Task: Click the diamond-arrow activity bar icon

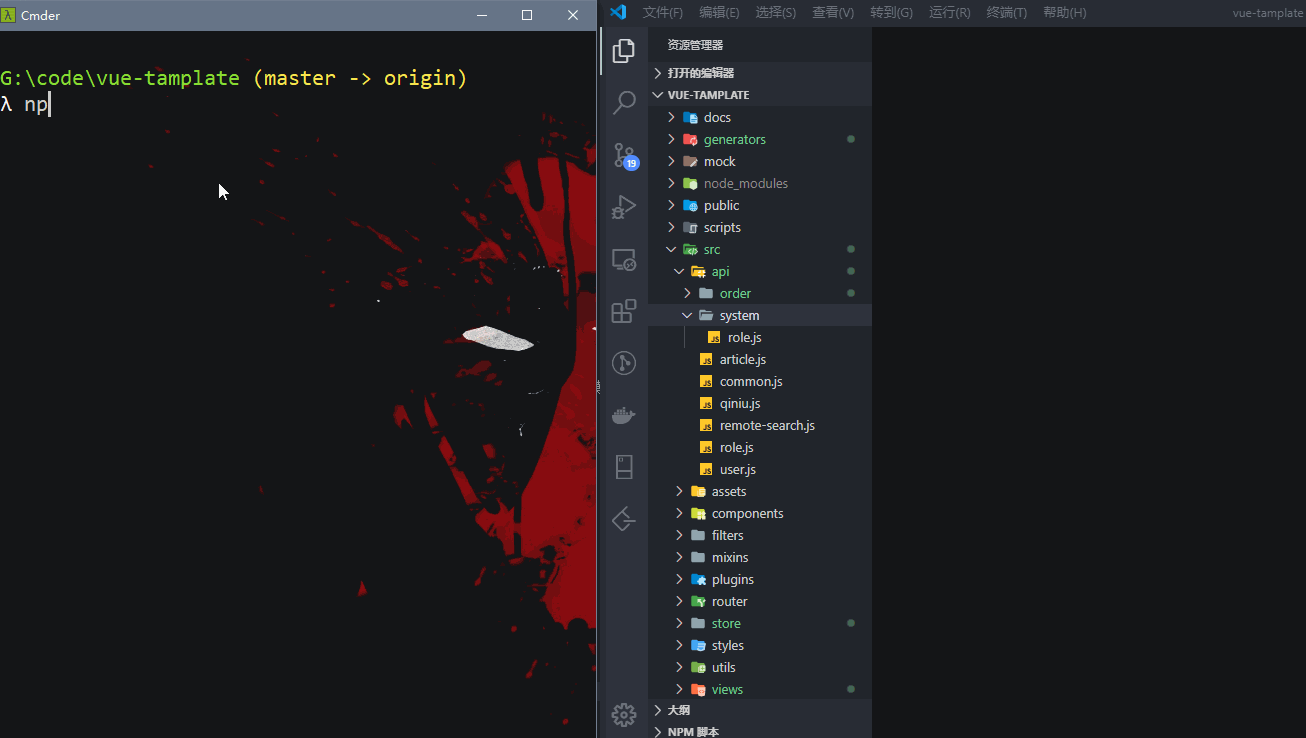Action: pyautogui.click(x=624, y=519)
